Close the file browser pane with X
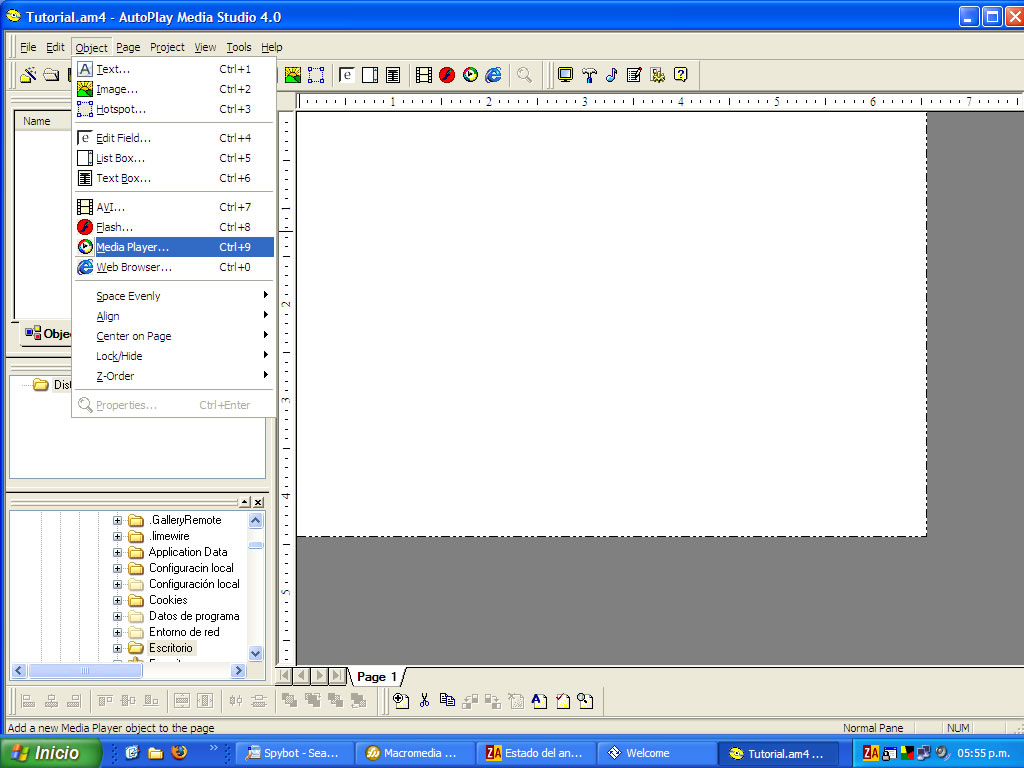The image size is (1024, 768). point(259,502)
